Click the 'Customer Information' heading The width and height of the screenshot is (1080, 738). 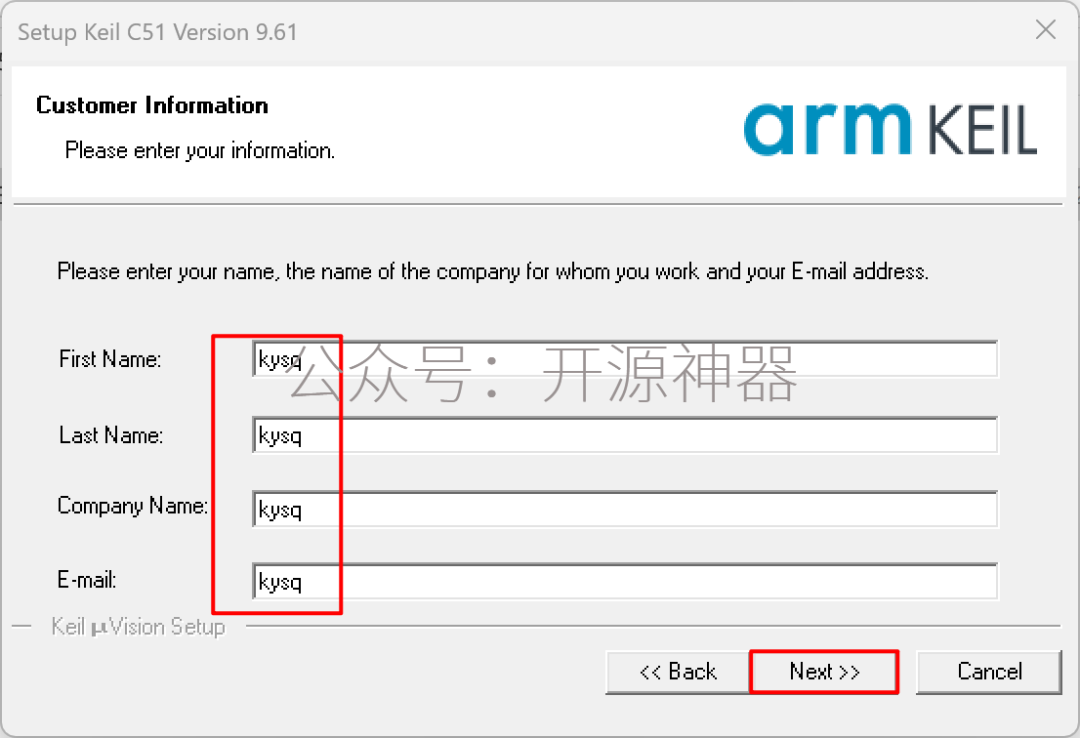(152, 105)
